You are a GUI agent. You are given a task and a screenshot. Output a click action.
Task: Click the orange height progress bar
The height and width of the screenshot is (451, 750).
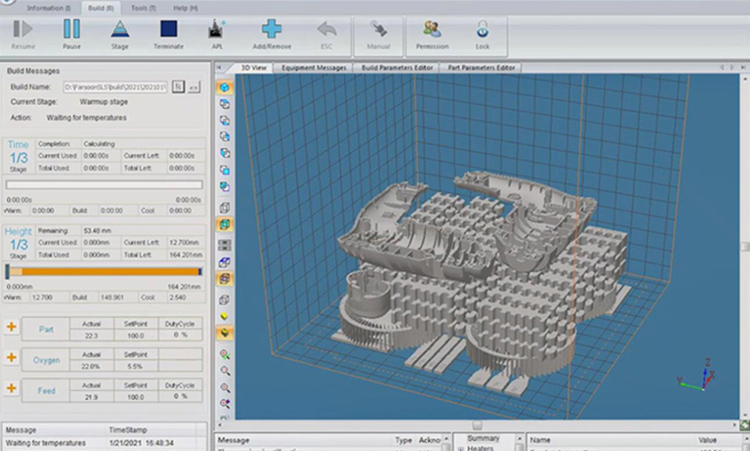click(x=104, y=272)
